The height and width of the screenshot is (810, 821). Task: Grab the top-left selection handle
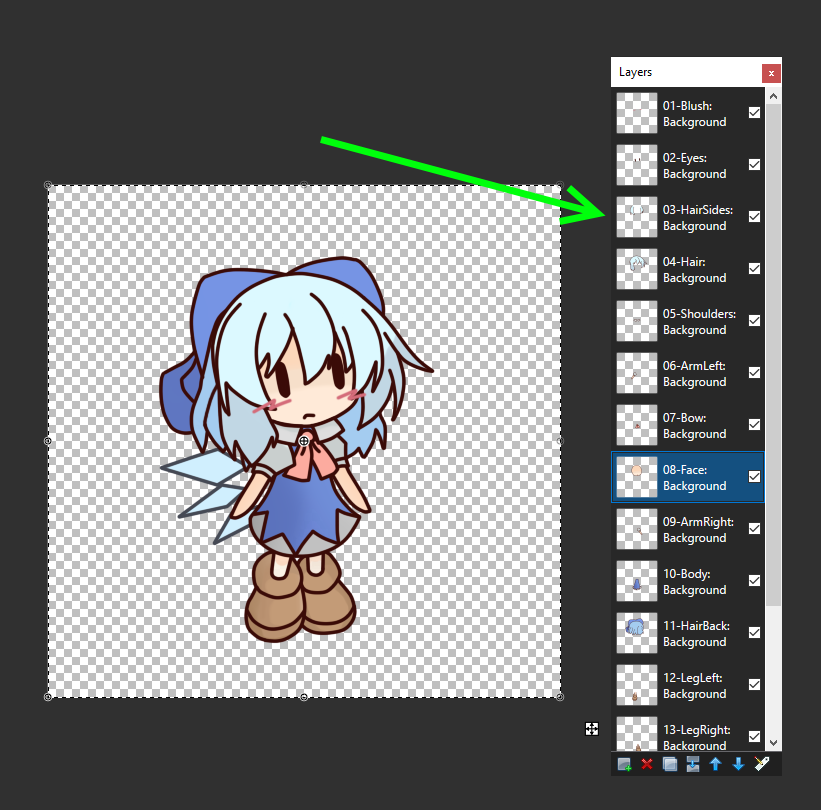tap(48, 185)
